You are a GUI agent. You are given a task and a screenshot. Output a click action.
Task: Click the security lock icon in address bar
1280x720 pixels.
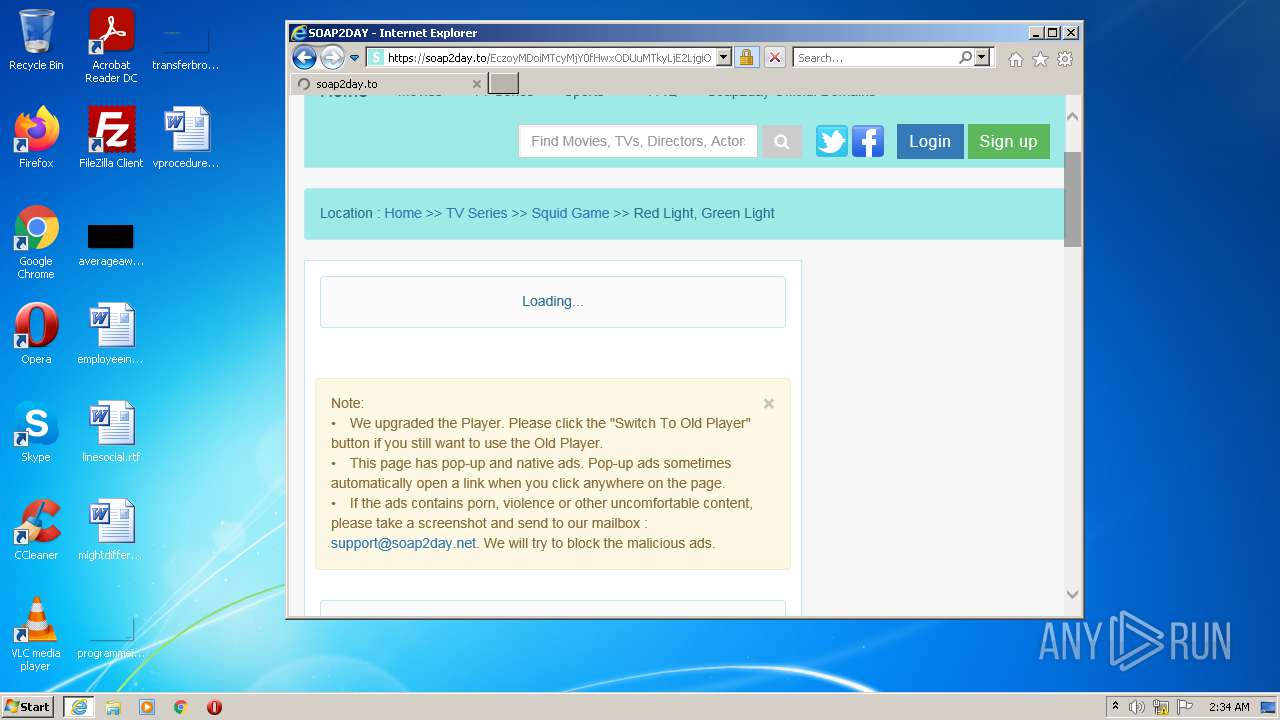746,58
